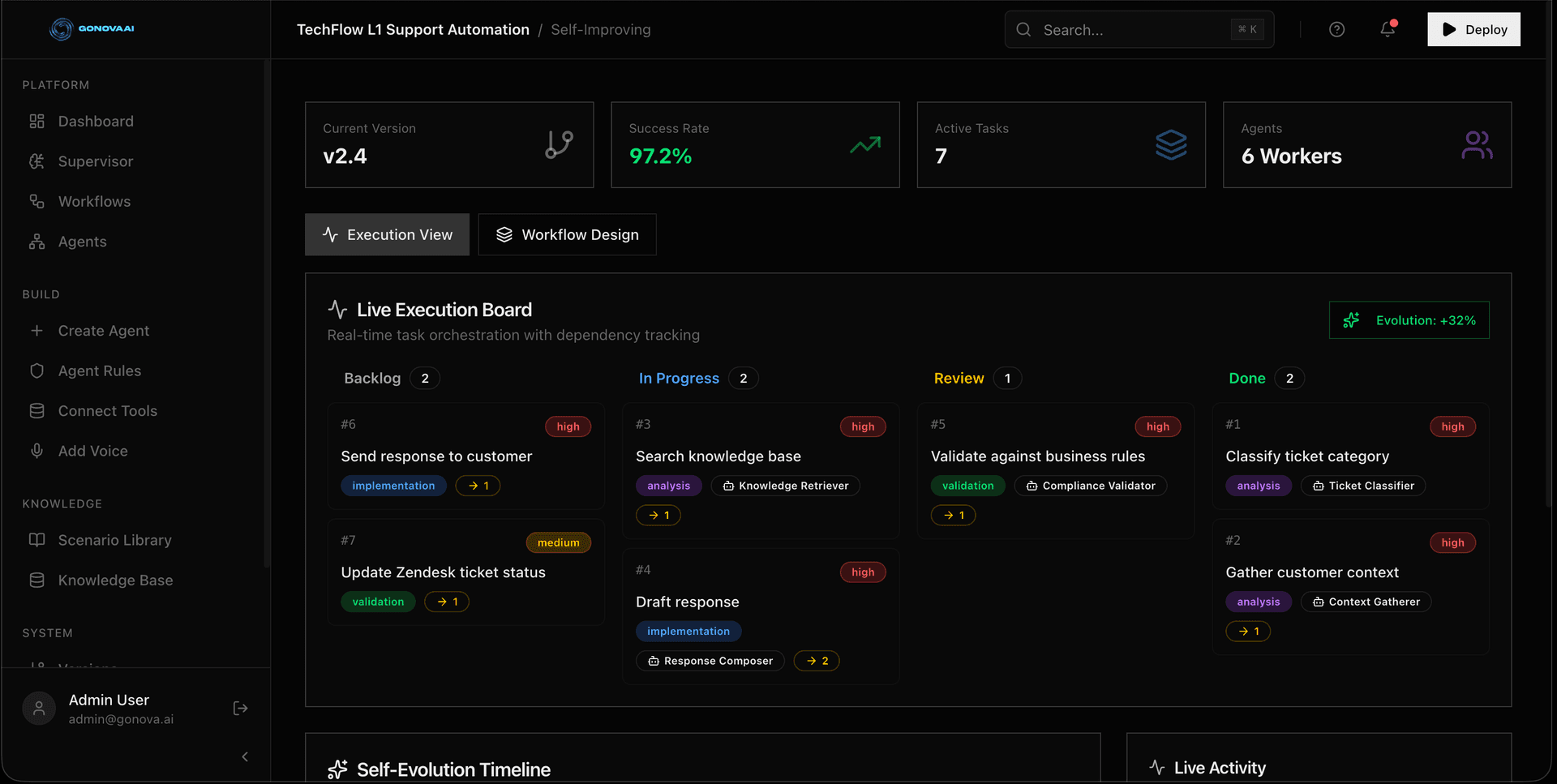This screenshot has height=784, width=1557.
Task: Open Supervisor in the sidebar
Action: (95, 161)
